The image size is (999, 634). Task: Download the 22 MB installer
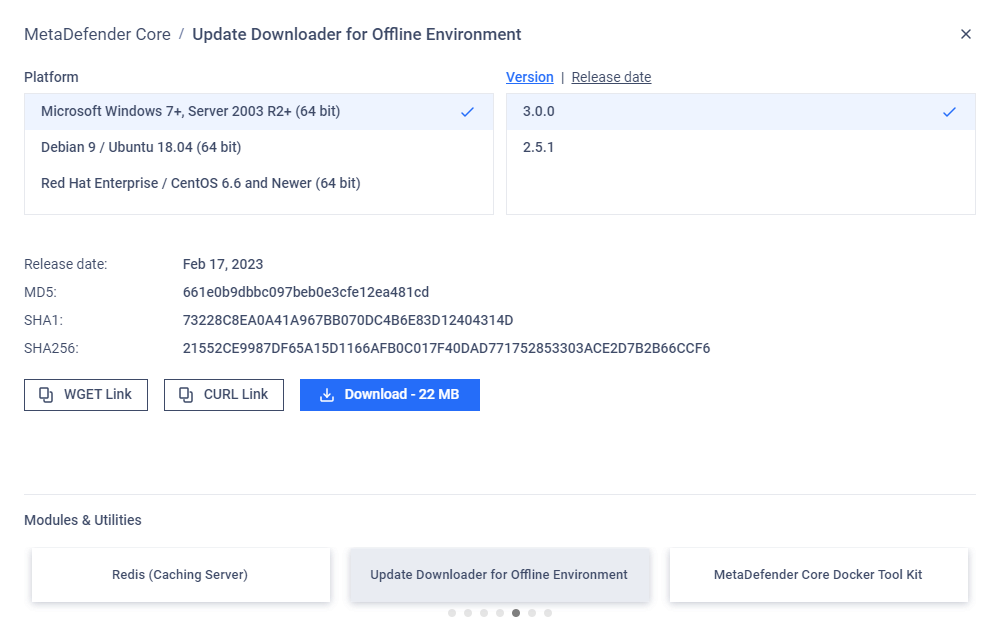coord(390,395)
